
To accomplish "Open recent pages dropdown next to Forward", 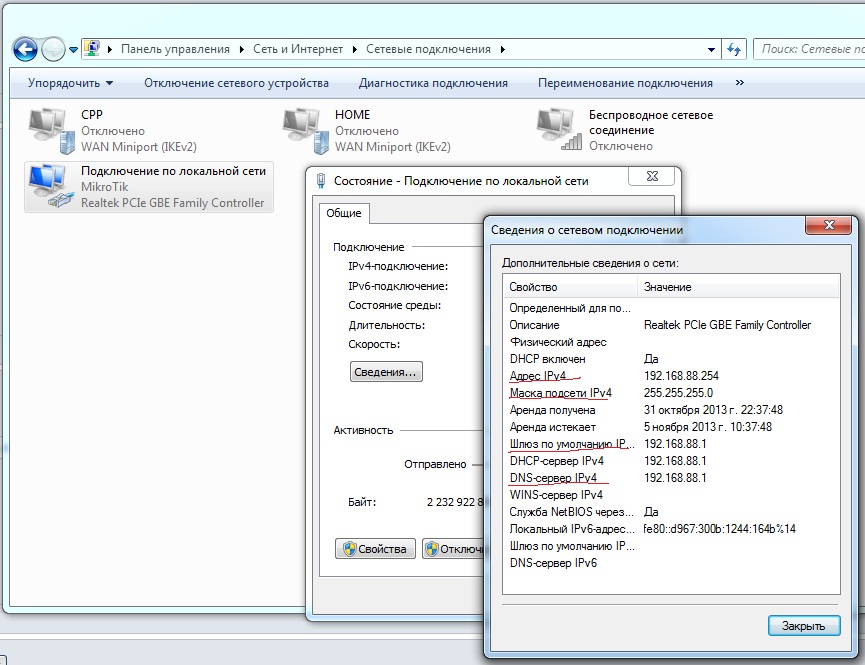I will pyautogui.click(x=73, y=50).
